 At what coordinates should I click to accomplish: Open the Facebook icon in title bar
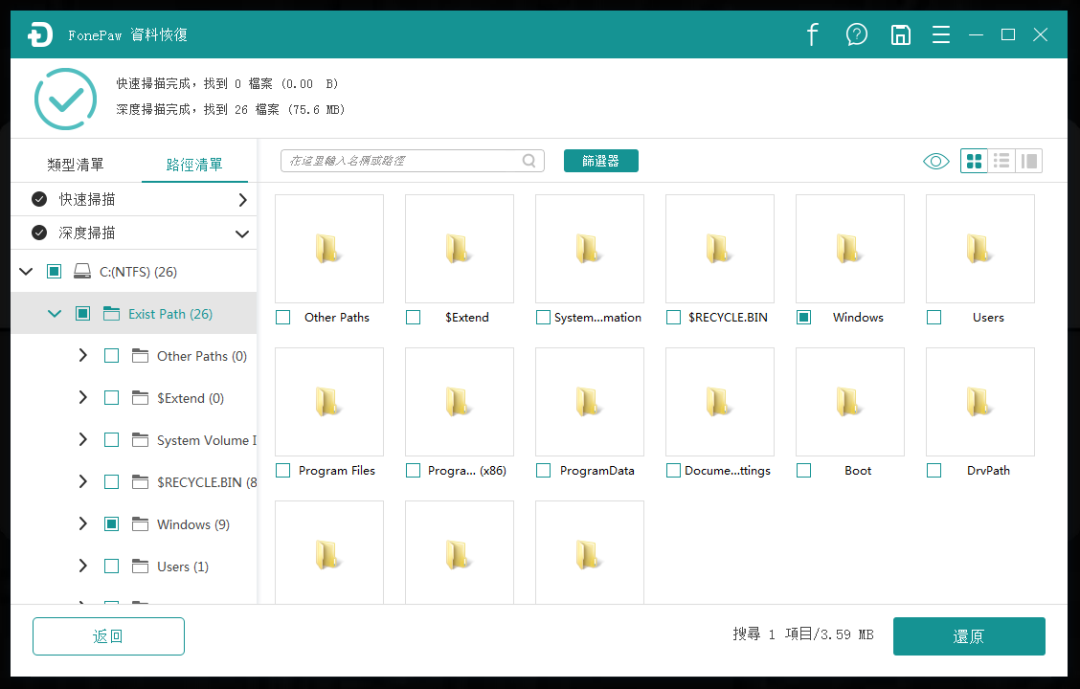[x=812, y=35]
